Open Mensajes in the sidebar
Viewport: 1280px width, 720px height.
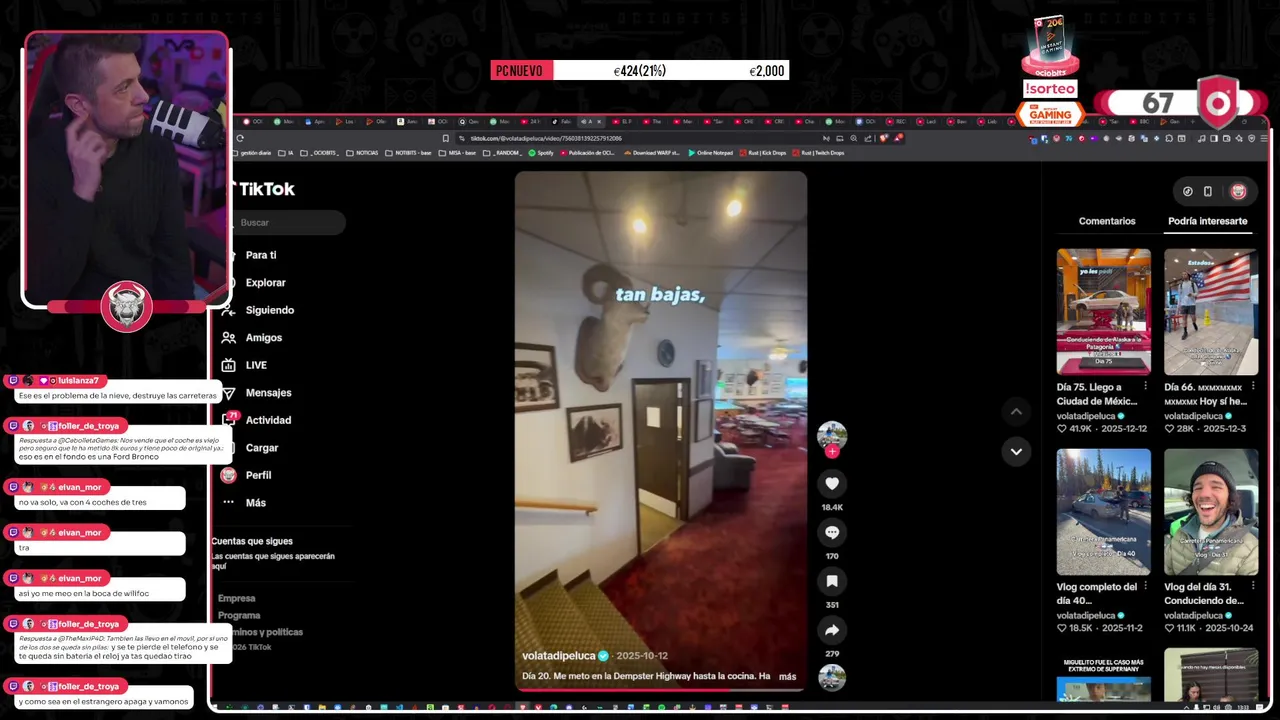[269, 393]
